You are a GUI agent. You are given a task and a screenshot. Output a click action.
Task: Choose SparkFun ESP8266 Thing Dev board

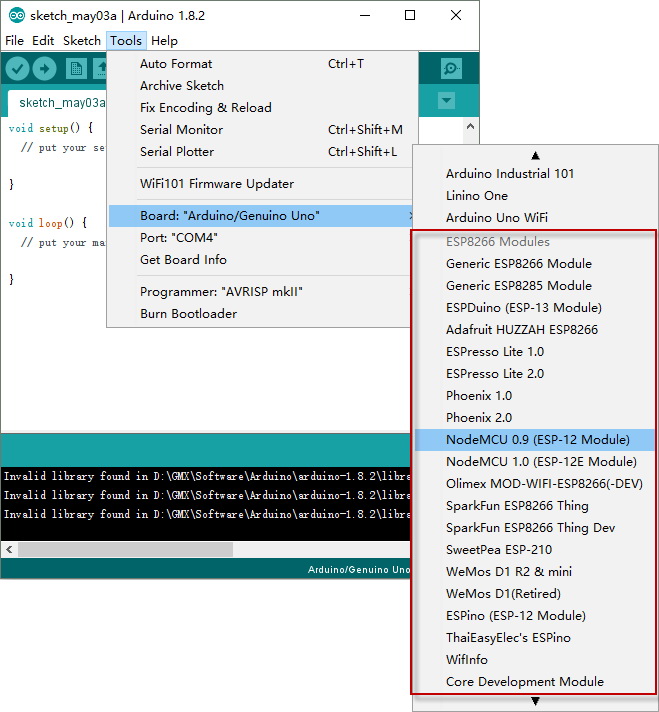pos(535,528)
